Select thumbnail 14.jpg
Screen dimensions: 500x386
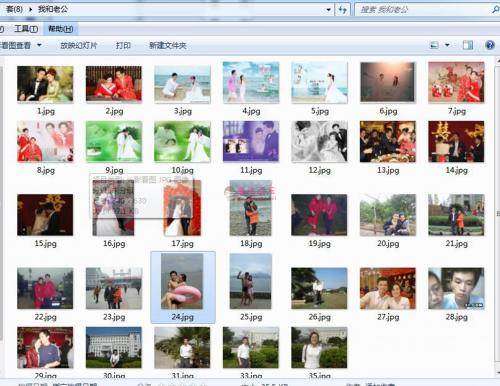click(x=456, y=142)
